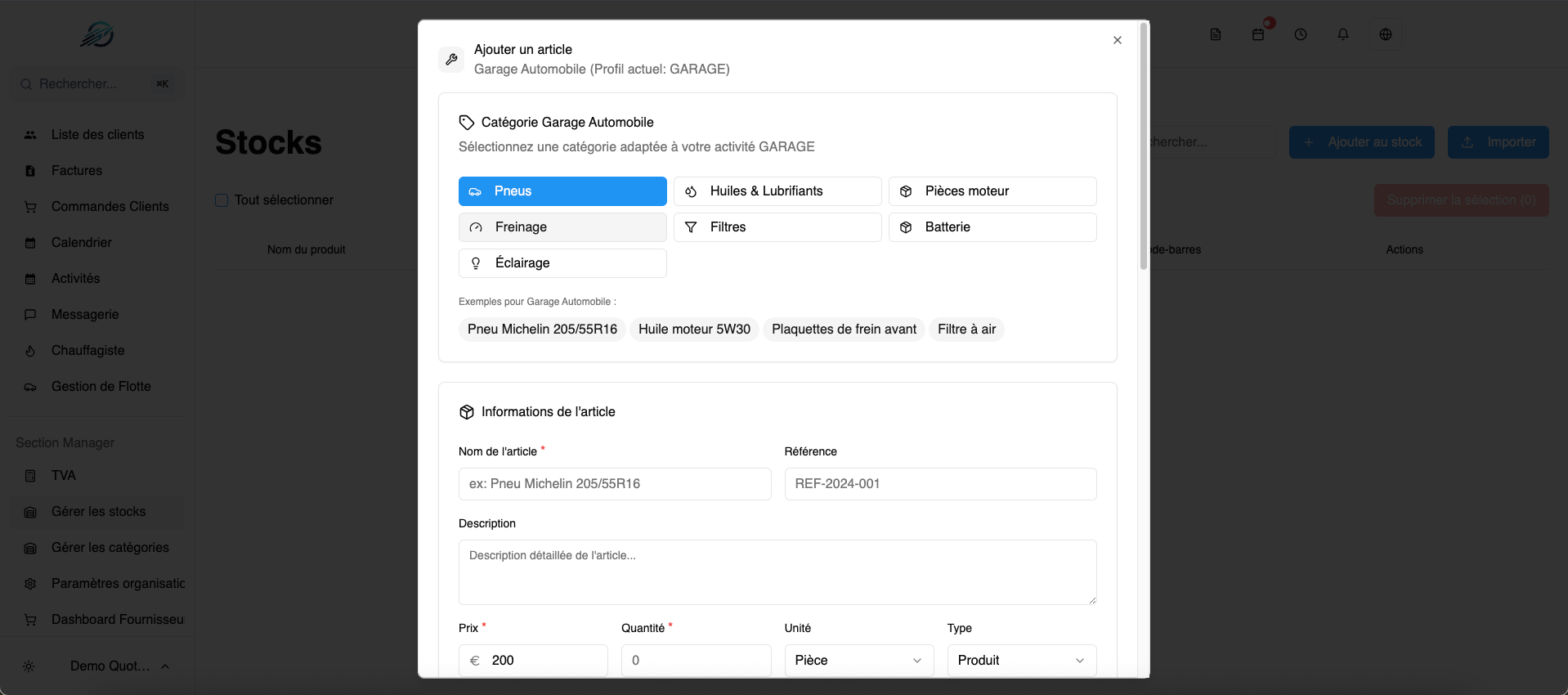Select the Huiles & Lubrifiants category
This screenshot has height=695, width=1568.
click(x=777, y=191)
